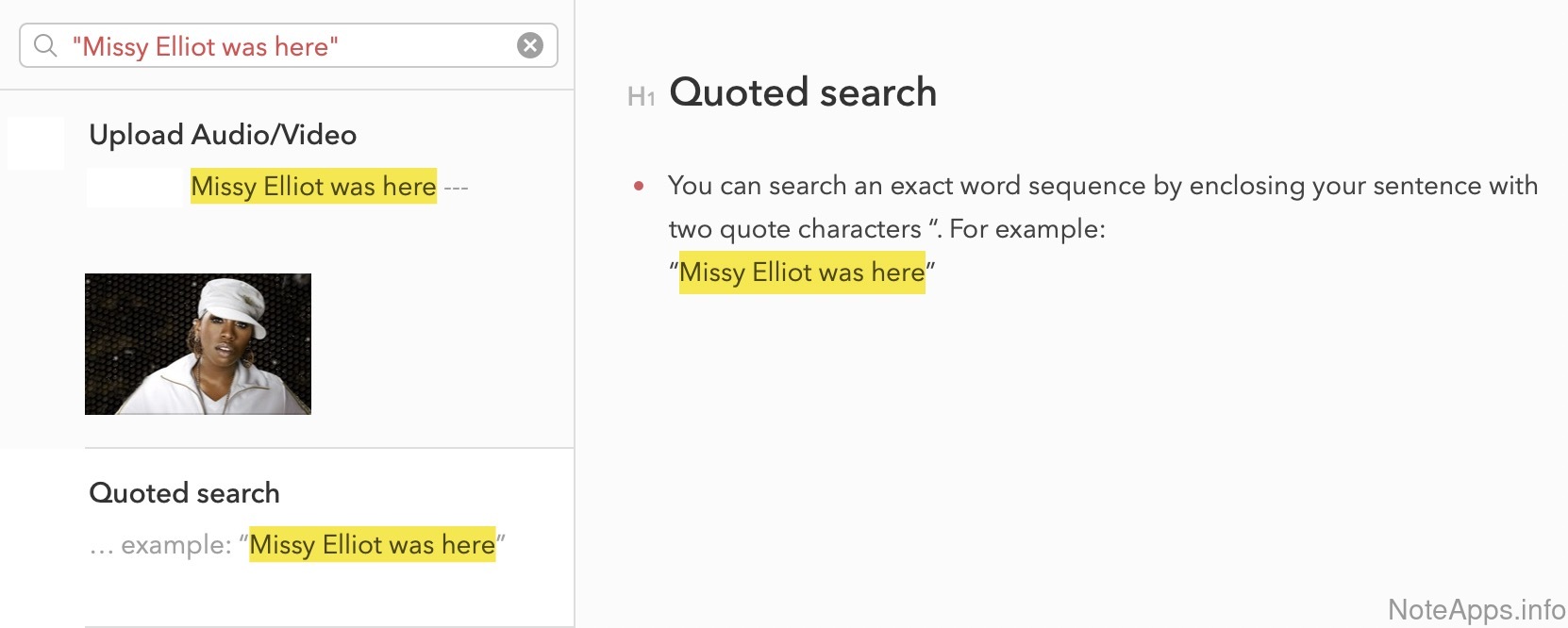This screenshot has height=628, width=1568.
Task: Open the "Upload Audio/Video" note result title
Action: 223,135
